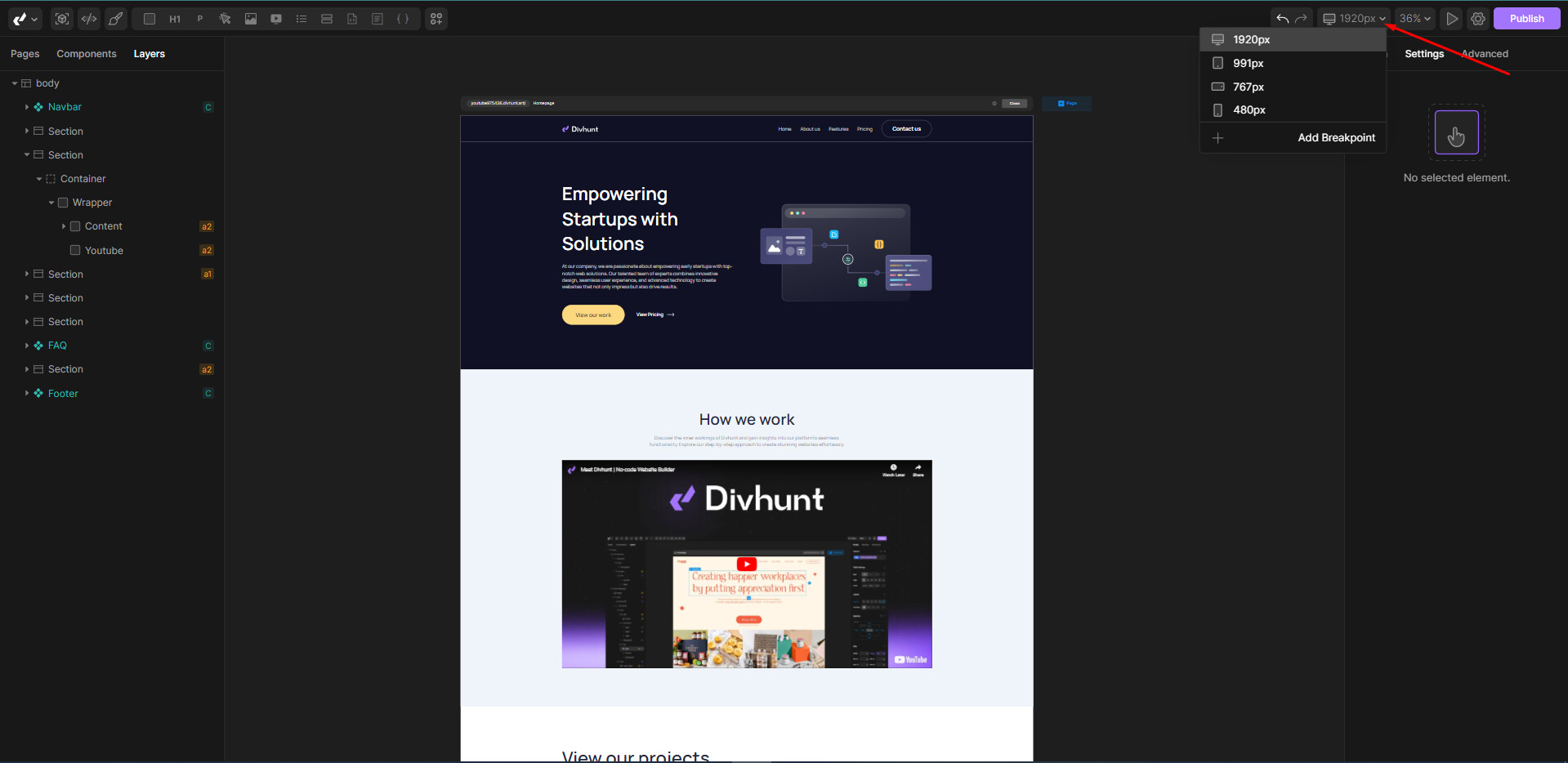Expand the Navbar layer

click(27, 107)
